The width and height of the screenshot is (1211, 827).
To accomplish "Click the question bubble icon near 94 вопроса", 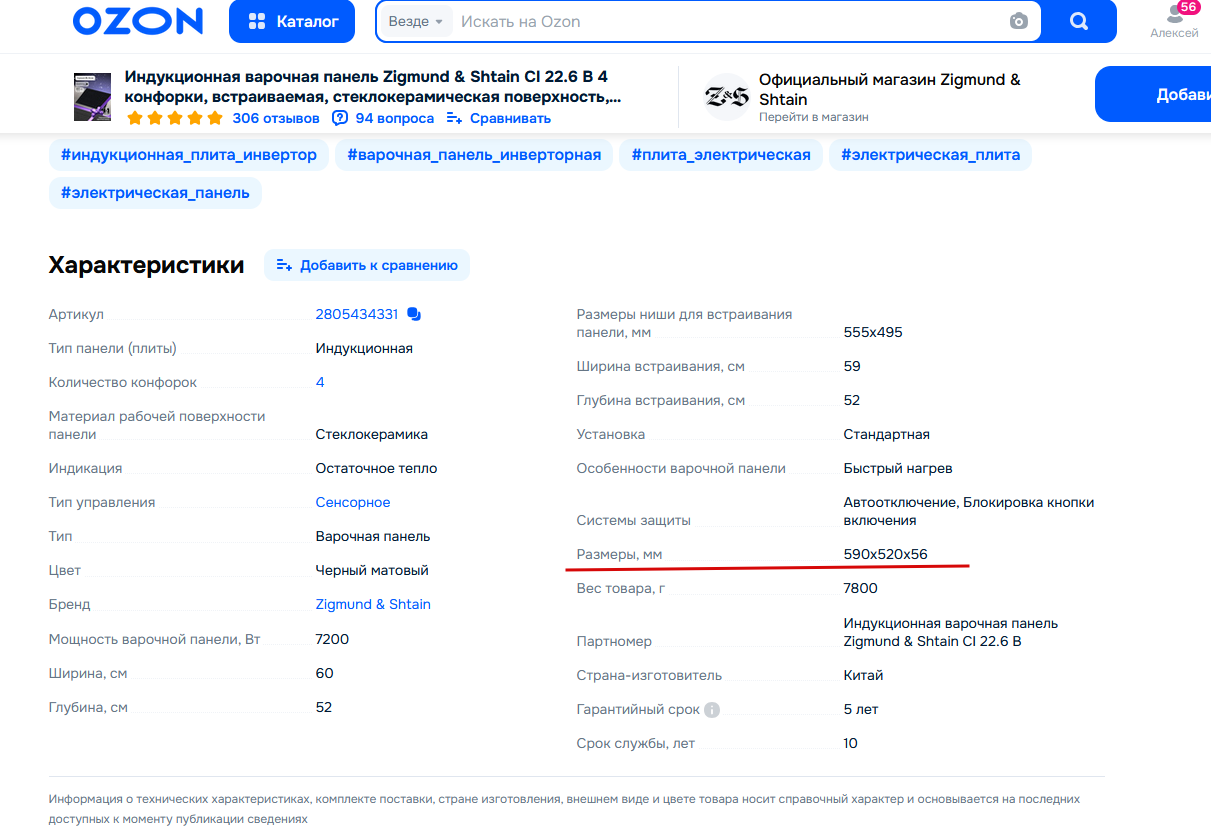I will (340, 118).
